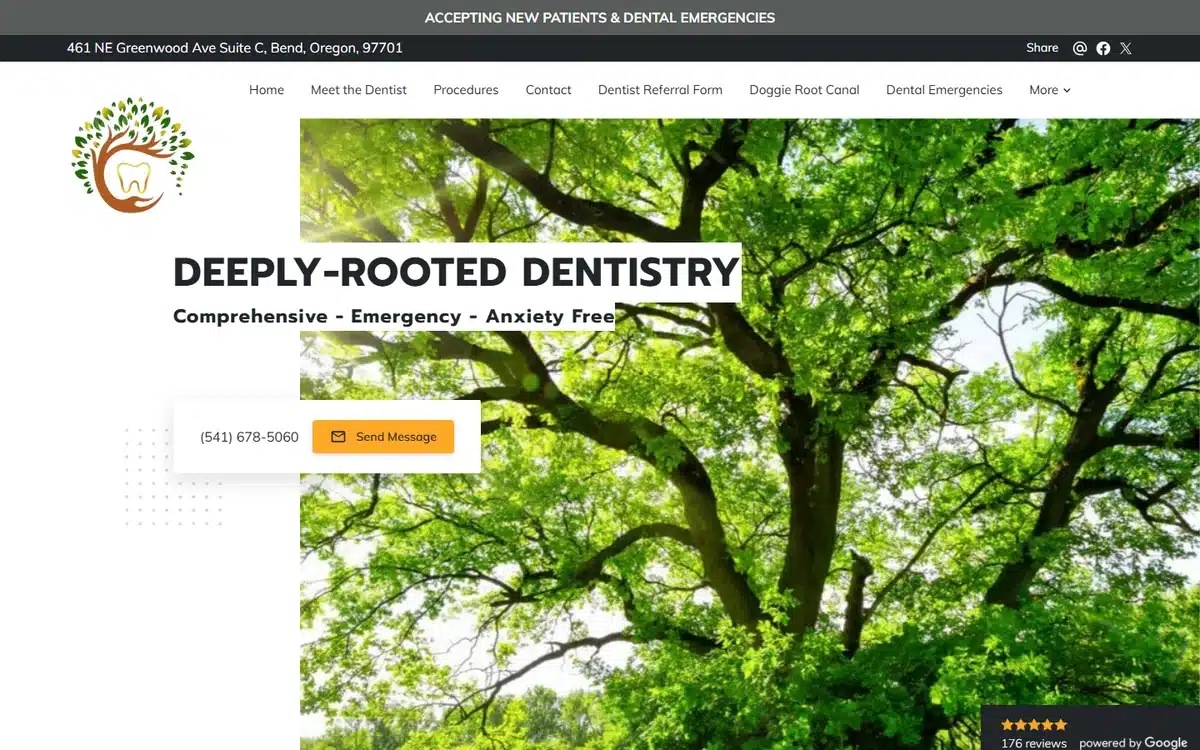This screenshot has height=750, width=1200.
Task: Click the office address in top bar
Action: coord(235,48)
